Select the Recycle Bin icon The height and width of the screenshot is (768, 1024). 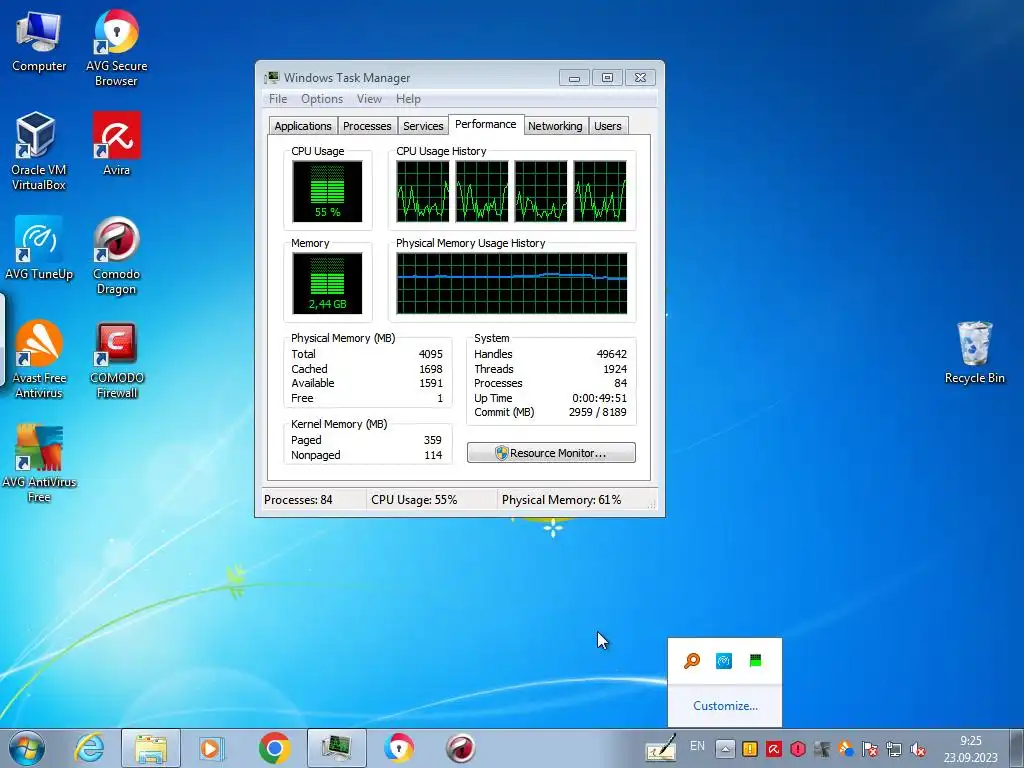974,353
